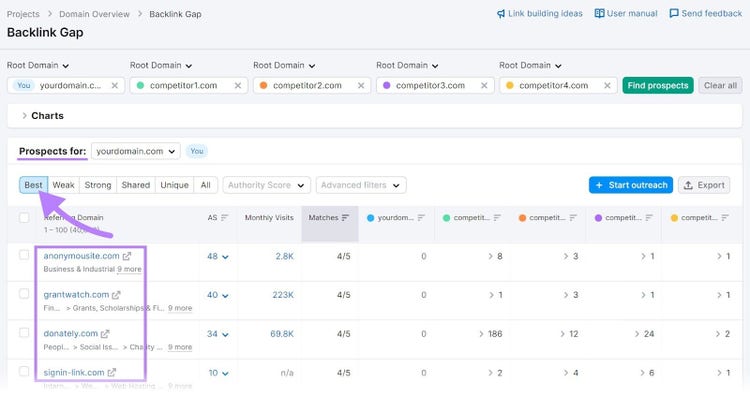Open donately.com external link icon

(x=105, y=334)
